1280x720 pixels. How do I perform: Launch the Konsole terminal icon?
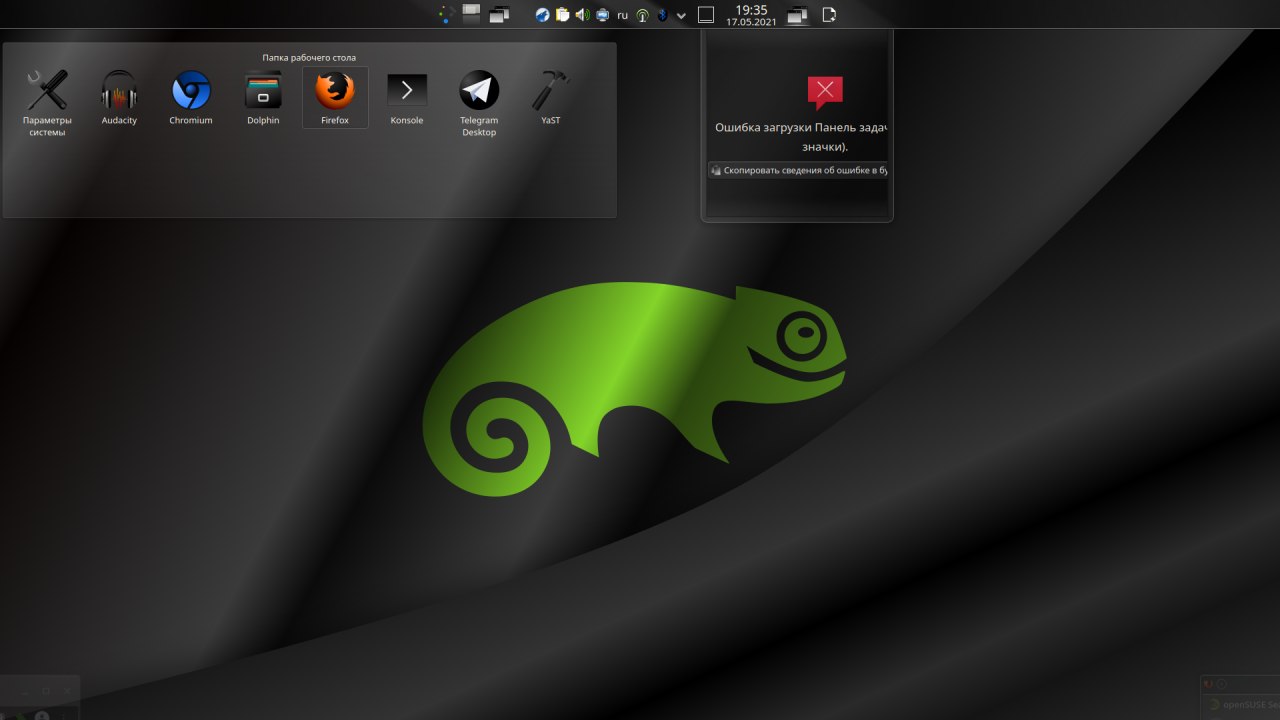click(407, 98)
